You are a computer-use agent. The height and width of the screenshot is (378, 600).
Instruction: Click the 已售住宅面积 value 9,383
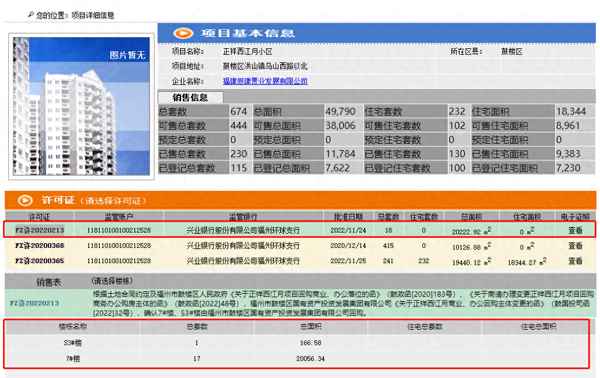pyautogui.click(x=568, y=154)
